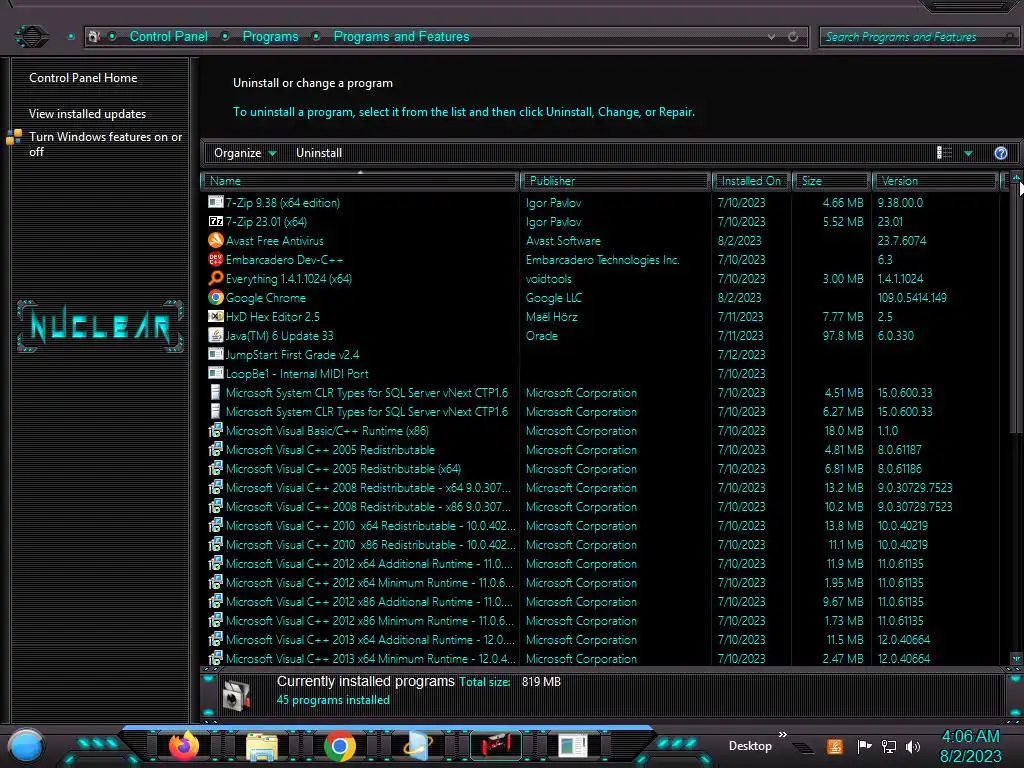Click the Programs breadcrumb
Viewport: 1024px width, 768px height.
tap(270, 37)
